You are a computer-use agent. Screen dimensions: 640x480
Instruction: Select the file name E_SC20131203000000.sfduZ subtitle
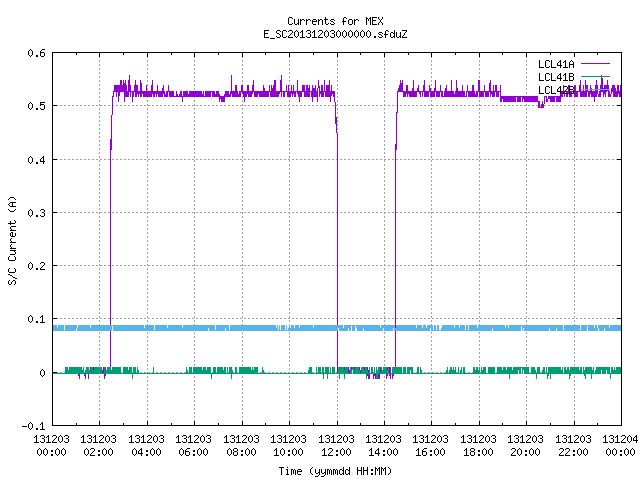[x=335, y=34]
